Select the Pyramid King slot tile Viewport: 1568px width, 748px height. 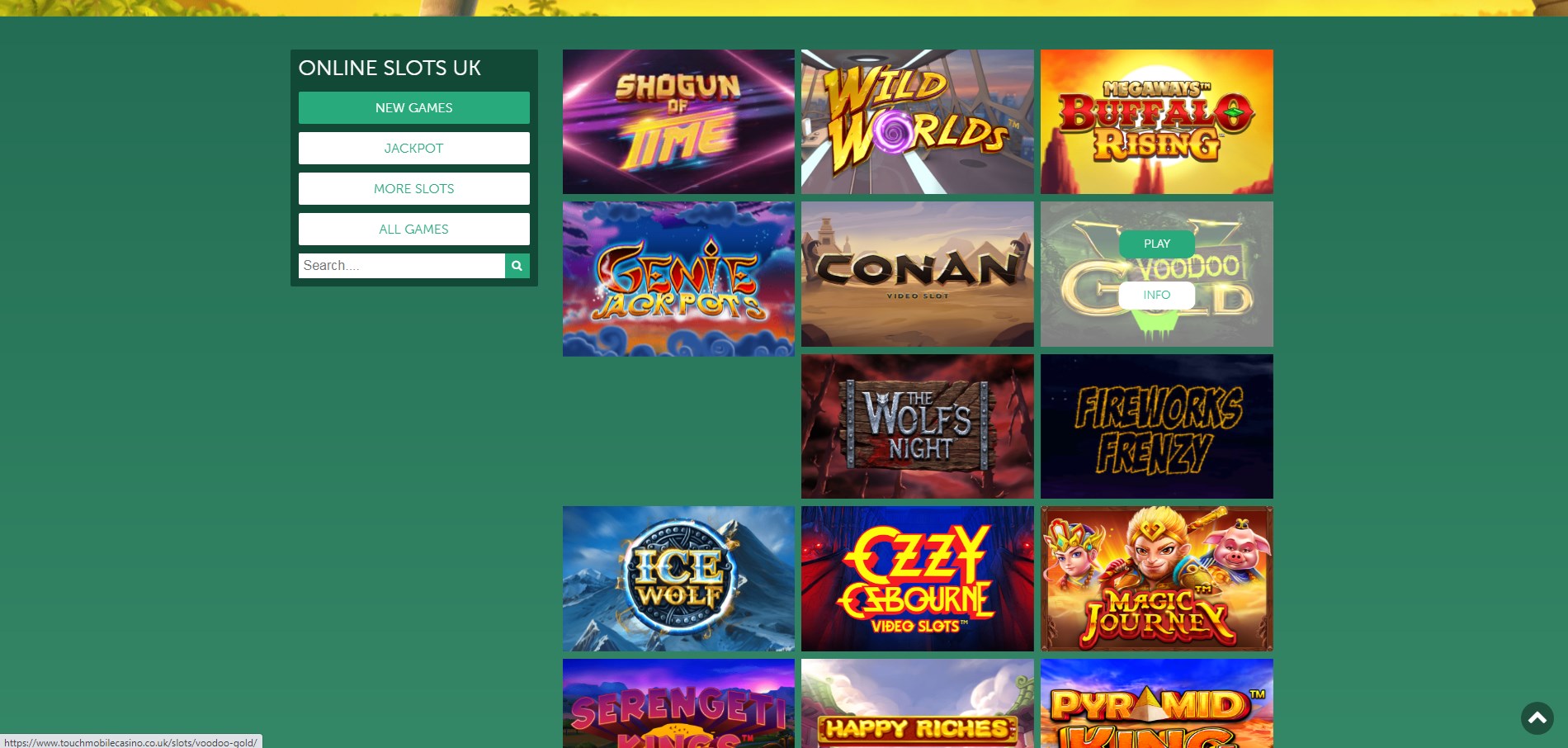click(1156, 703)
